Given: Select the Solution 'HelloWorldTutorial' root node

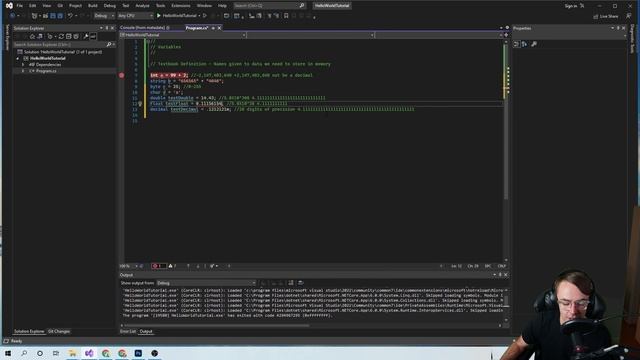Looking at the screenshot, I should 62,52.
